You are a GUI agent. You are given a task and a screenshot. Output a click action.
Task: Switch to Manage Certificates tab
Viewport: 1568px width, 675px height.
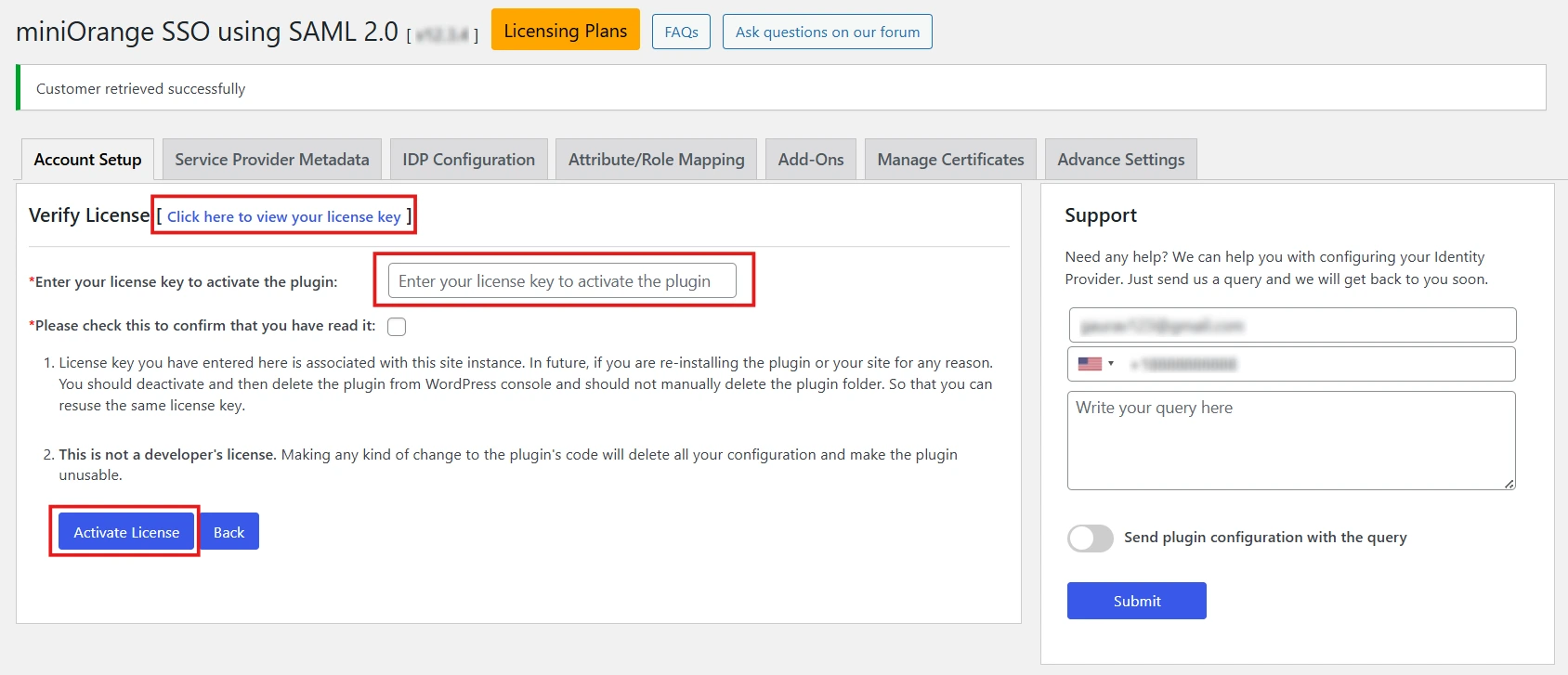click(x=950, y=160)
